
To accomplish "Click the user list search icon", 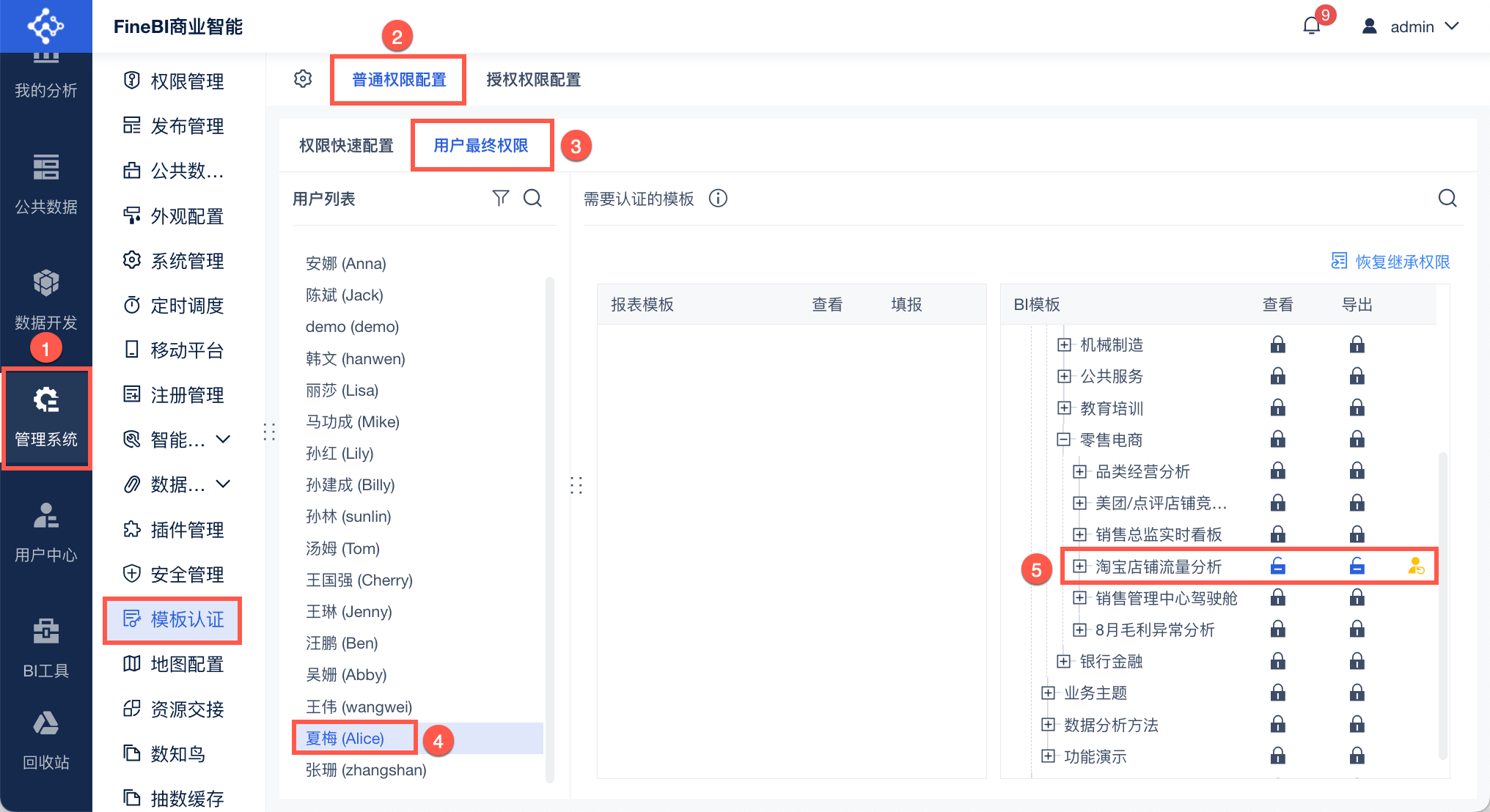I will [x=532, y=198].
